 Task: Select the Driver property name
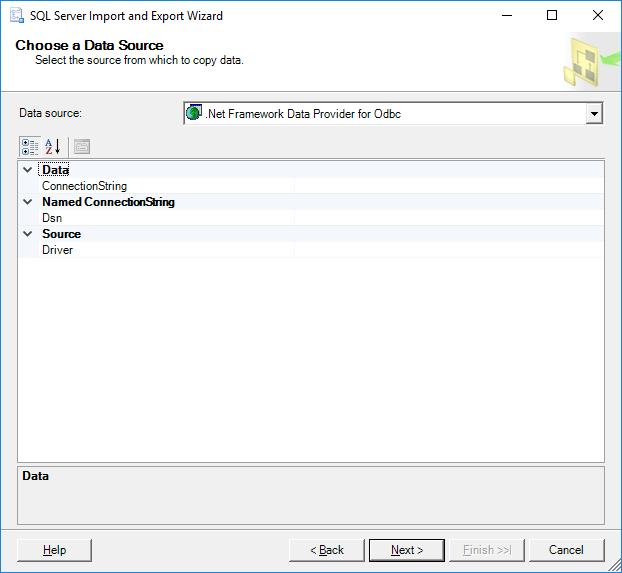[x=58, y=250]
